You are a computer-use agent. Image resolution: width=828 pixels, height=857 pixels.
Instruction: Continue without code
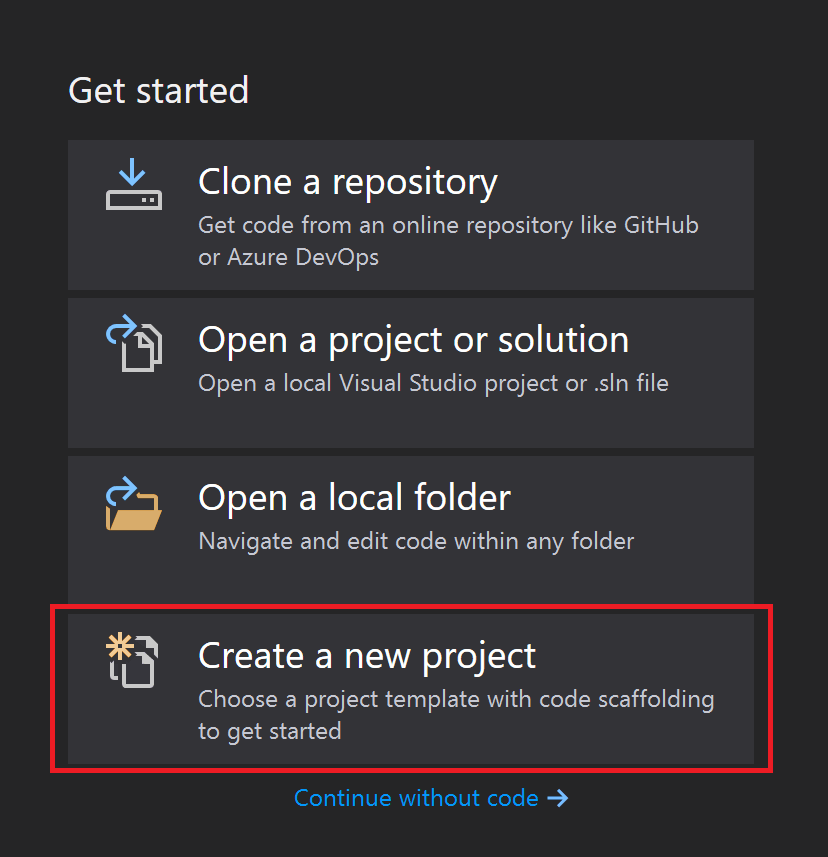(x=420, y=798)
